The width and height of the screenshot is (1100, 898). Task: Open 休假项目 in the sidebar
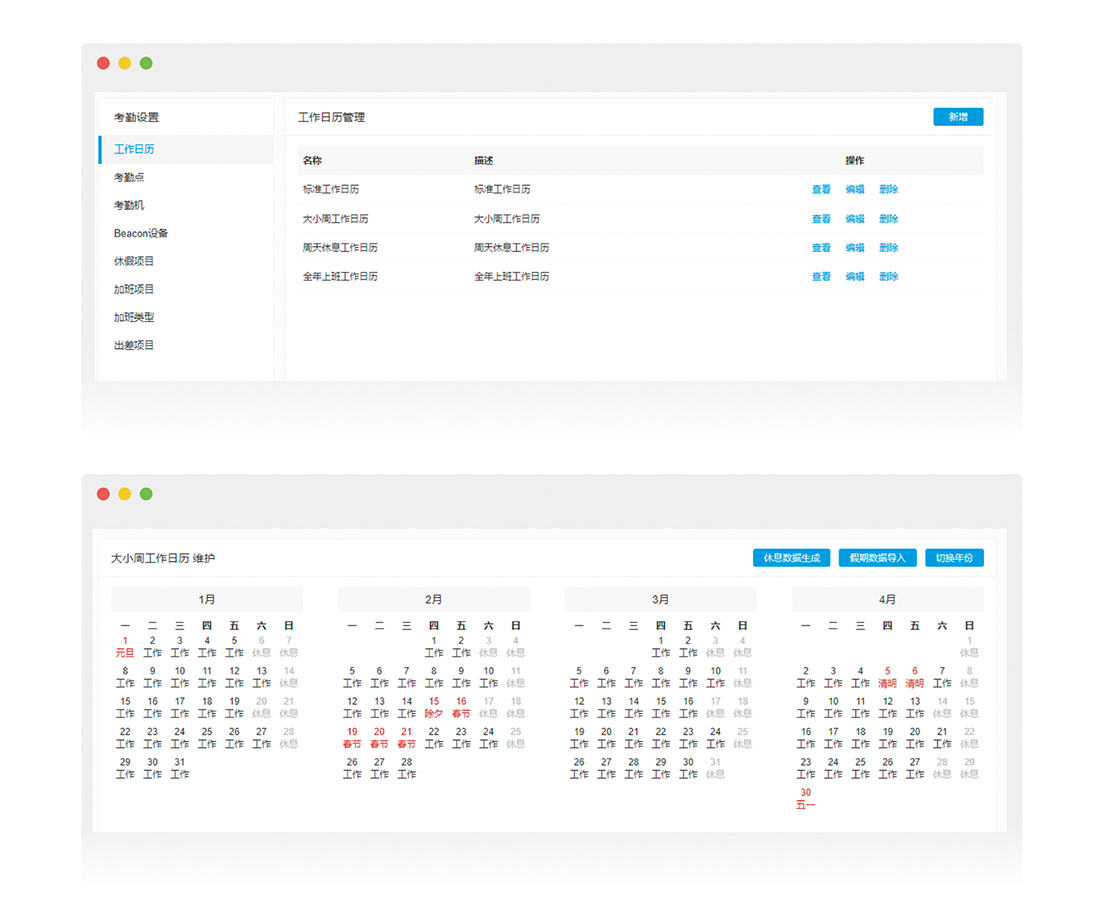click(134, 261)
